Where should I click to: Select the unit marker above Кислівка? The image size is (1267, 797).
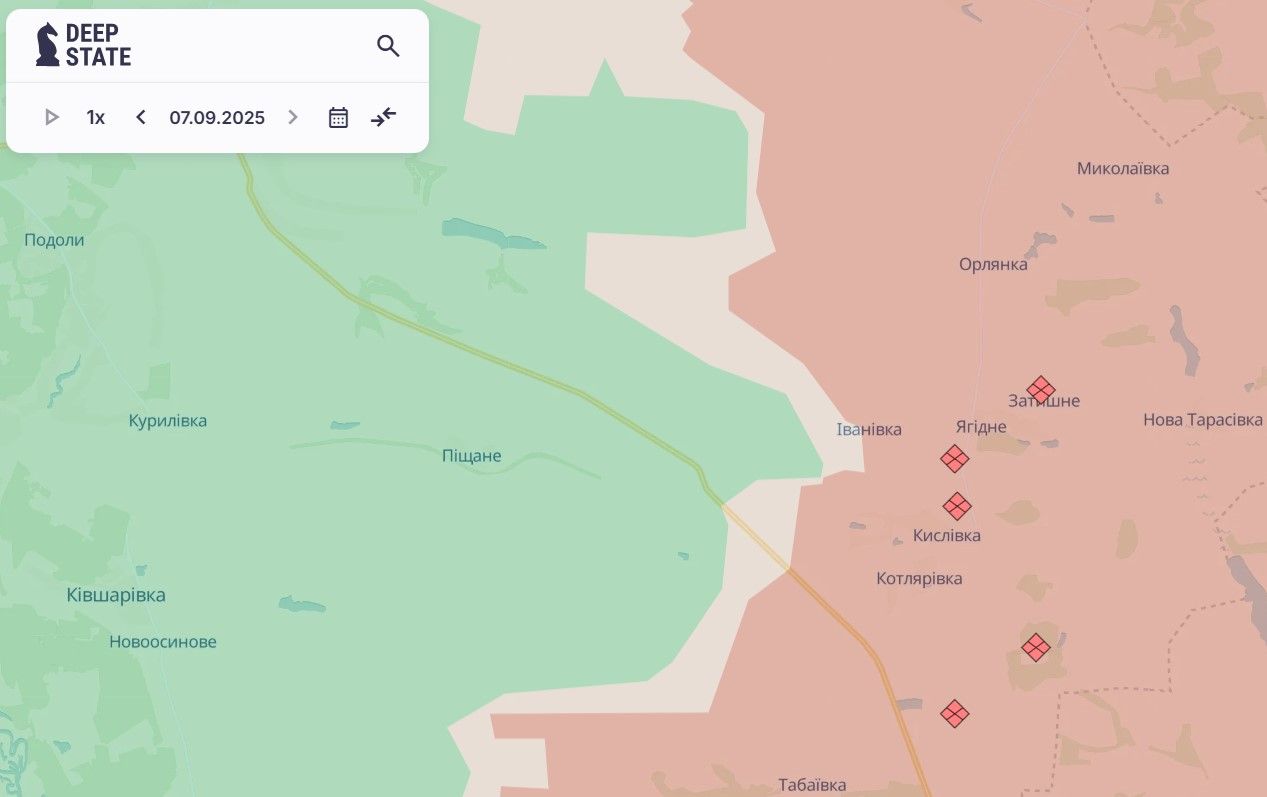(957, 506)
